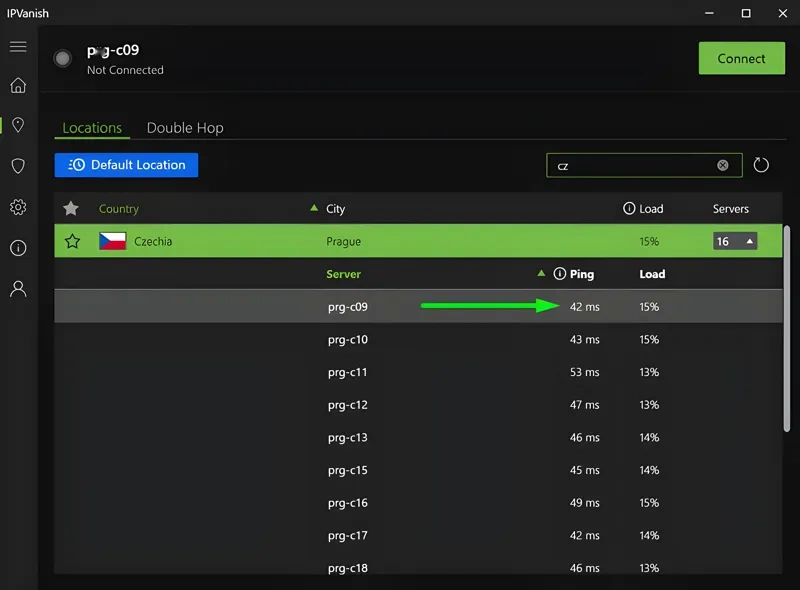Click the Connect button
This screenshot has width=800, height=590.
pos(741,58)
